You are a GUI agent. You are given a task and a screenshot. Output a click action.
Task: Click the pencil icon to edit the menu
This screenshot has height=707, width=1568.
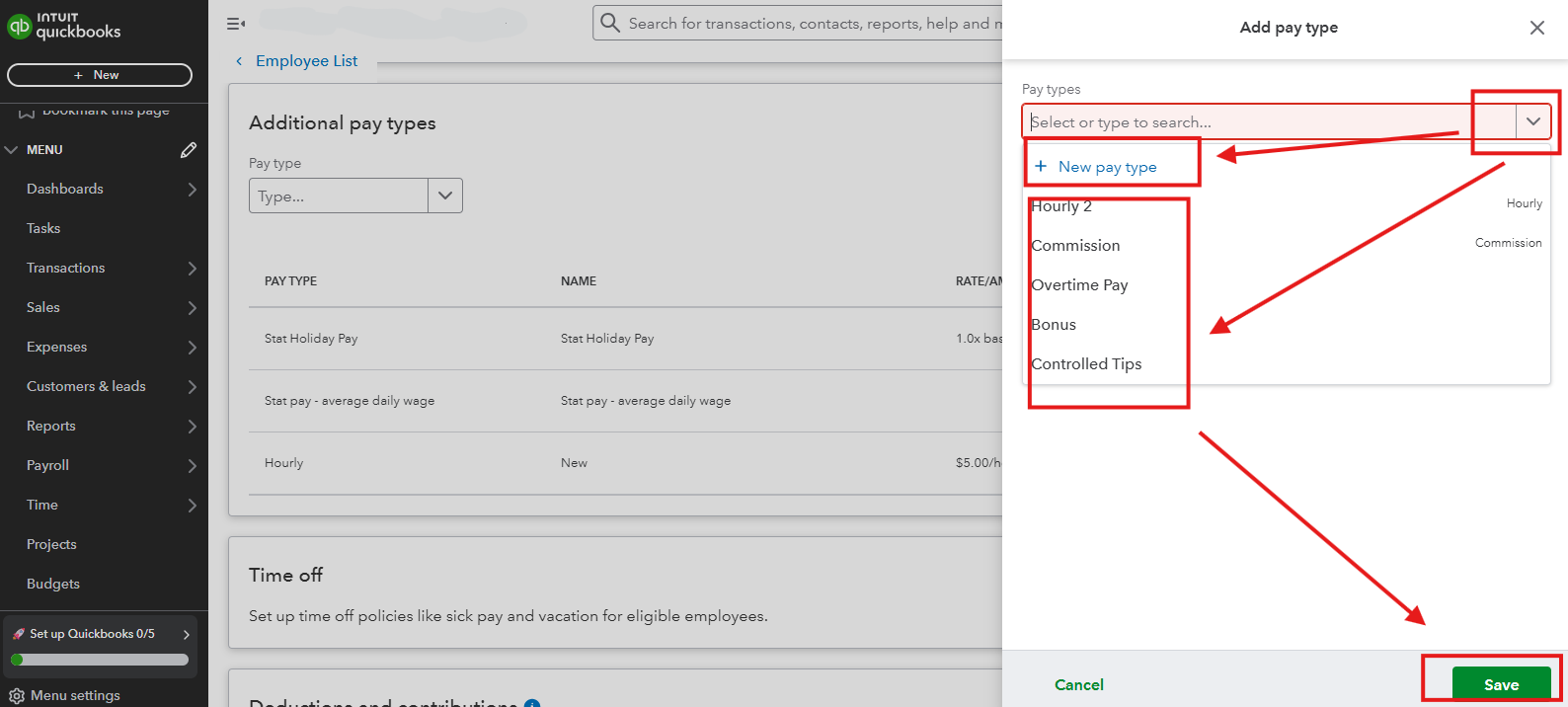point(189,150)
